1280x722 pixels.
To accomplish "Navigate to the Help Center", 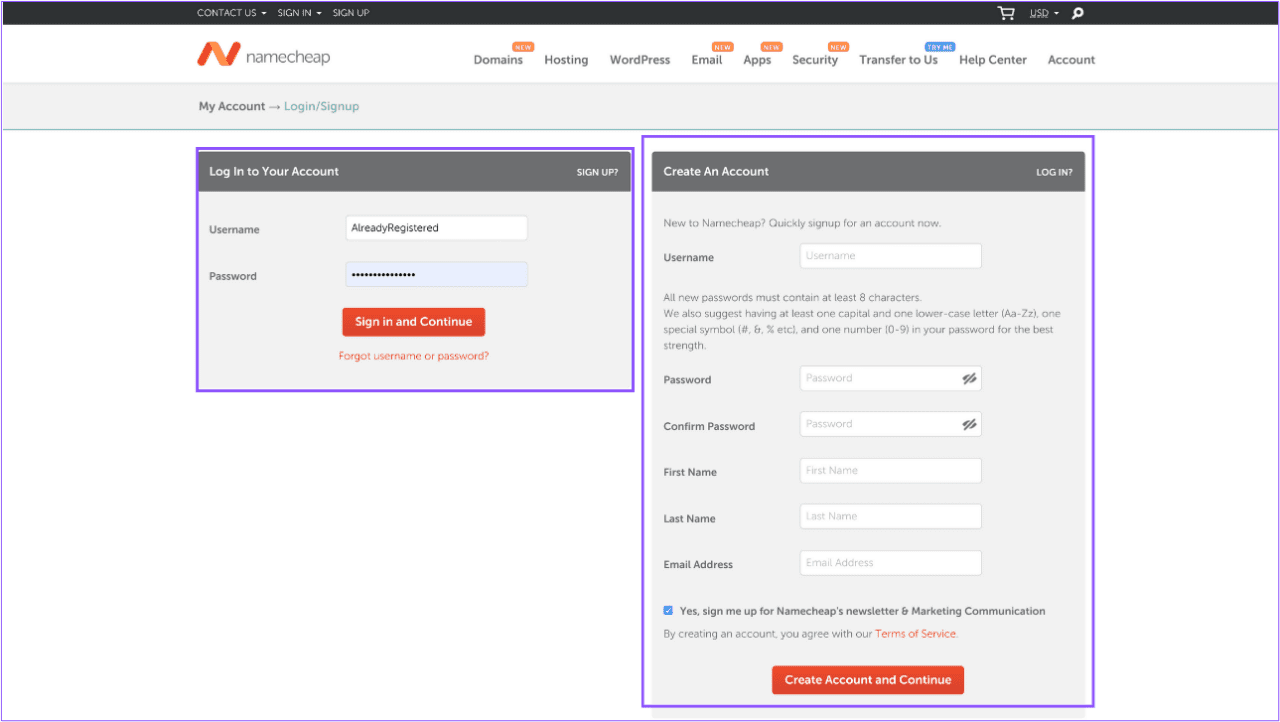I will pyautogui.click(x=992, y=60).
